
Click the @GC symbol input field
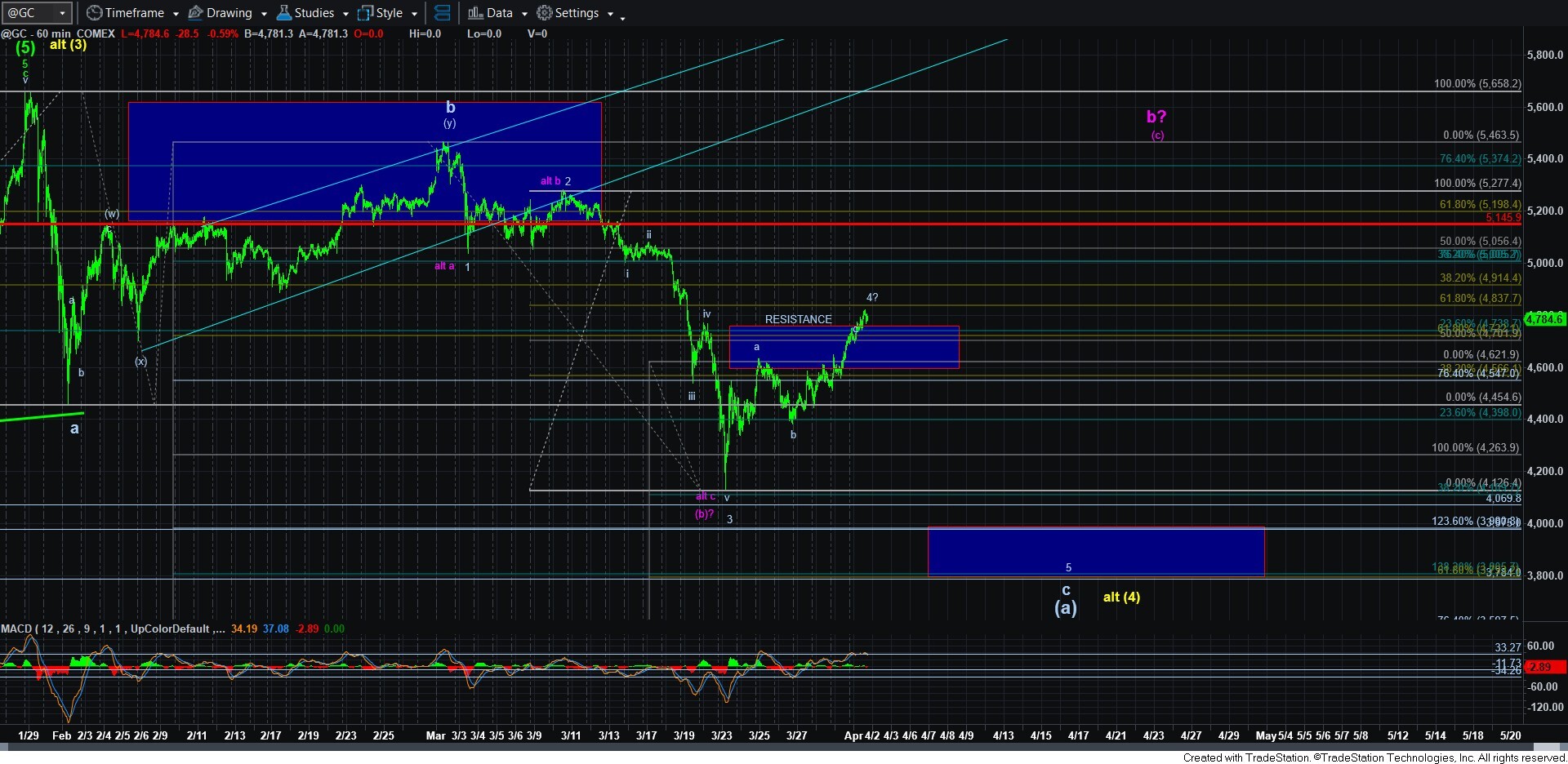click(29, 13)
